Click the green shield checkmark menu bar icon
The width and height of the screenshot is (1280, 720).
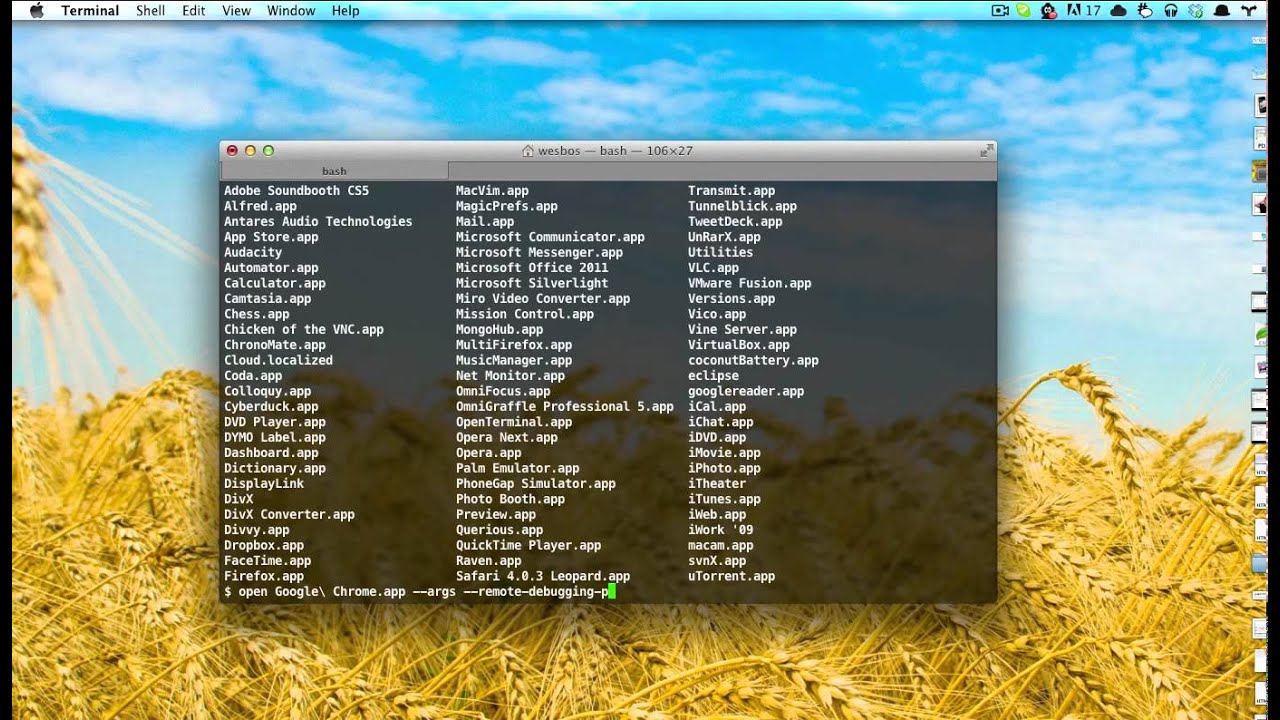pyautogui.click(x=1023, y=10)
